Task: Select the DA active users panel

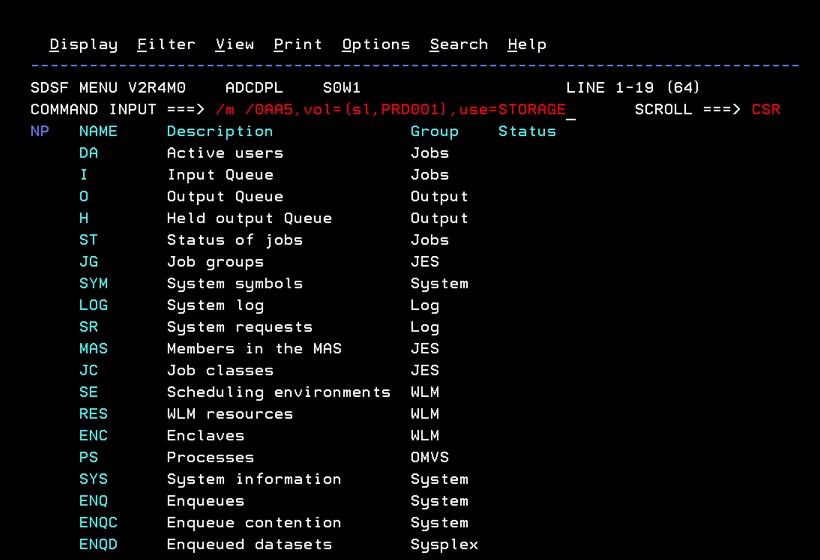Action: (x=88, y=153)
